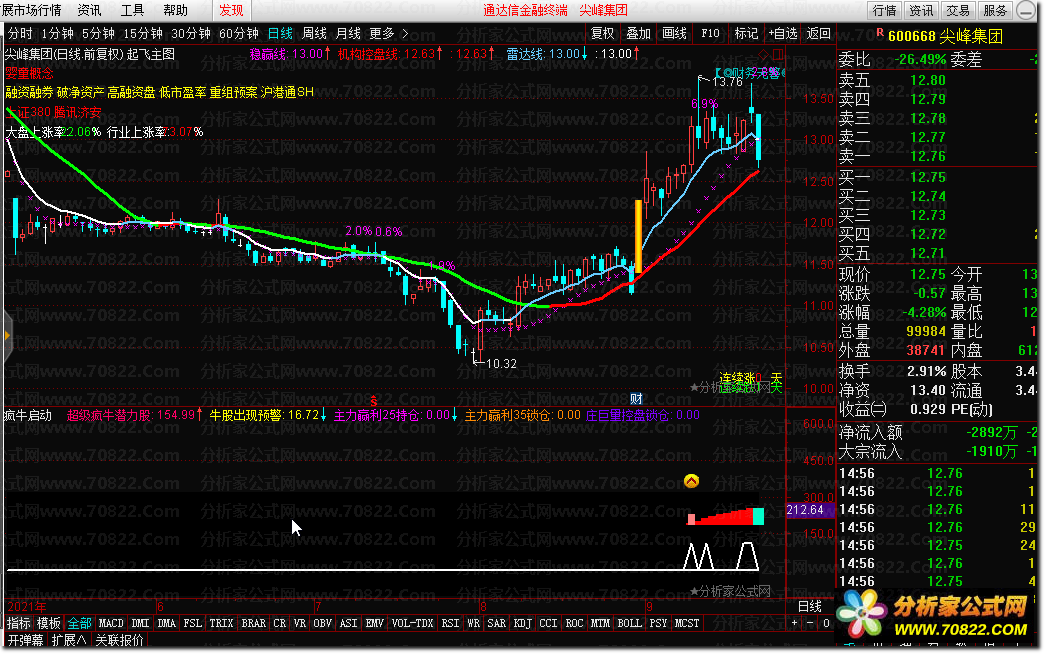This screenshot has width=1046, height=654.
Task: Select the 15分钟 period tab
Action: 143,33
